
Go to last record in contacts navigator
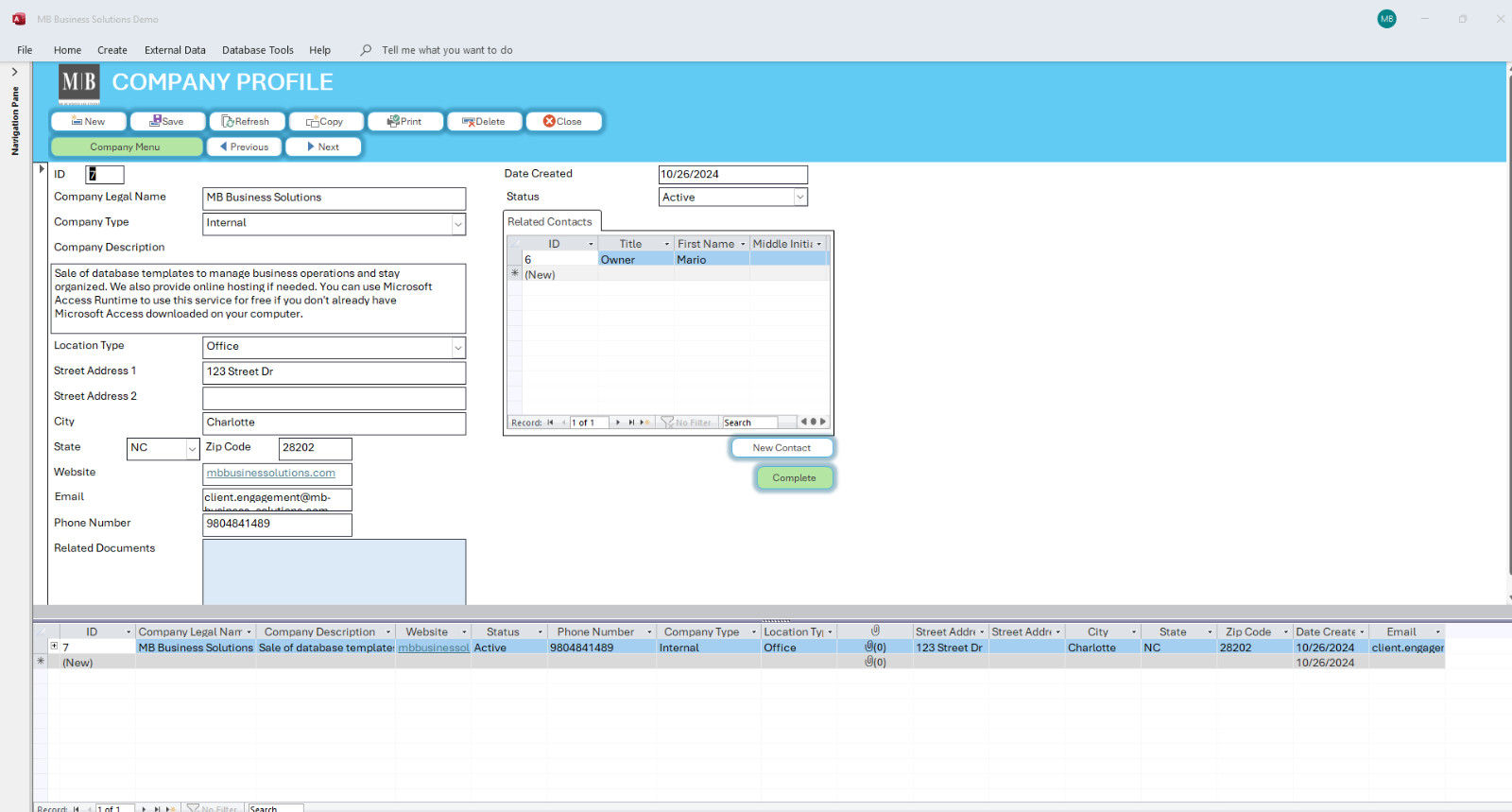(x=631, y=423)
